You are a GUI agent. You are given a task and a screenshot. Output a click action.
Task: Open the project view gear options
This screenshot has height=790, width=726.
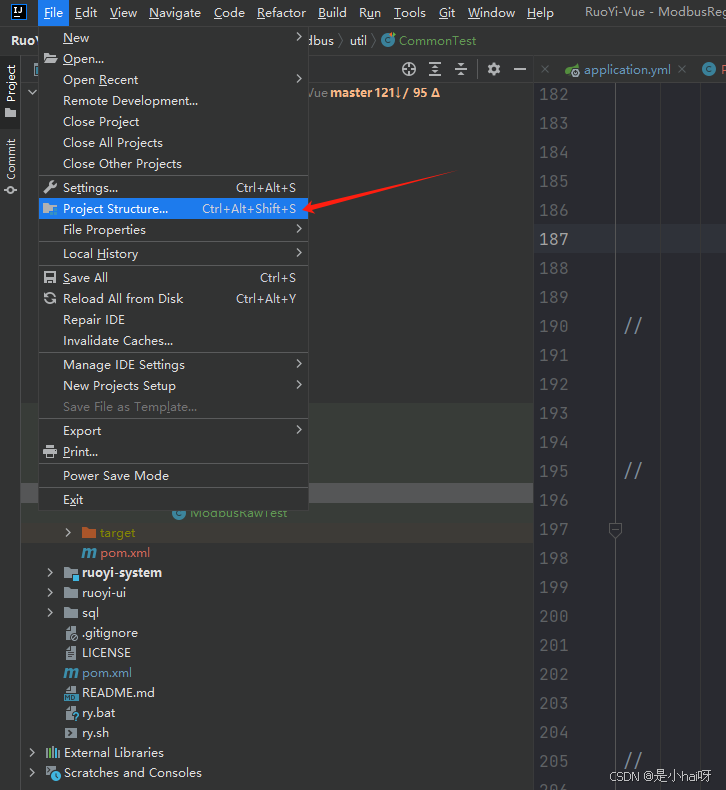[x=494, y=69]
